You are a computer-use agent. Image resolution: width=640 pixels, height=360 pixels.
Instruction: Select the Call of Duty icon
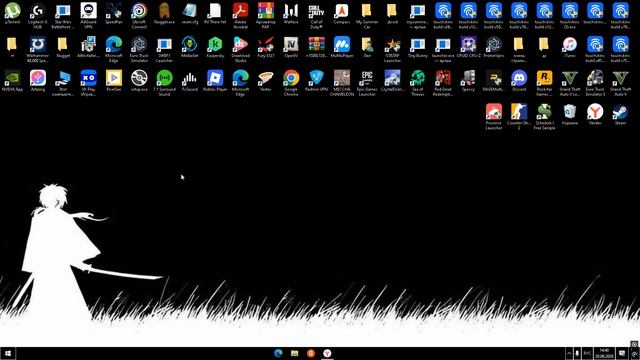(316, 16)
